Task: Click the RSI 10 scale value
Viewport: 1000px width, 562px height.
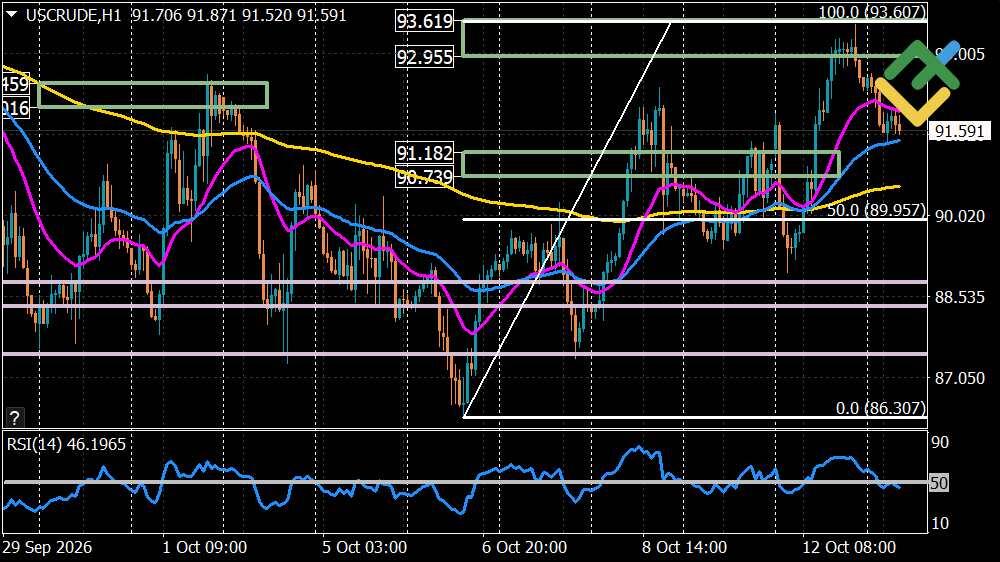Action: [x=940, y=523]
